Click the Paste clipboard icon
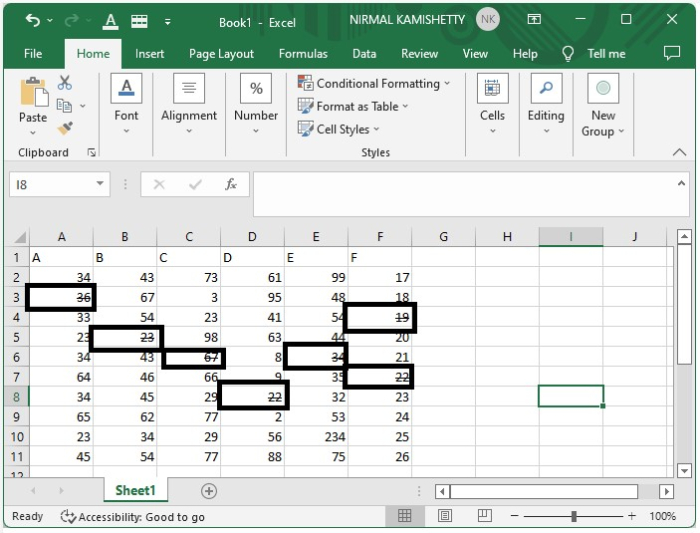This screenshot has height=533, width=700. tap(34, 92)
